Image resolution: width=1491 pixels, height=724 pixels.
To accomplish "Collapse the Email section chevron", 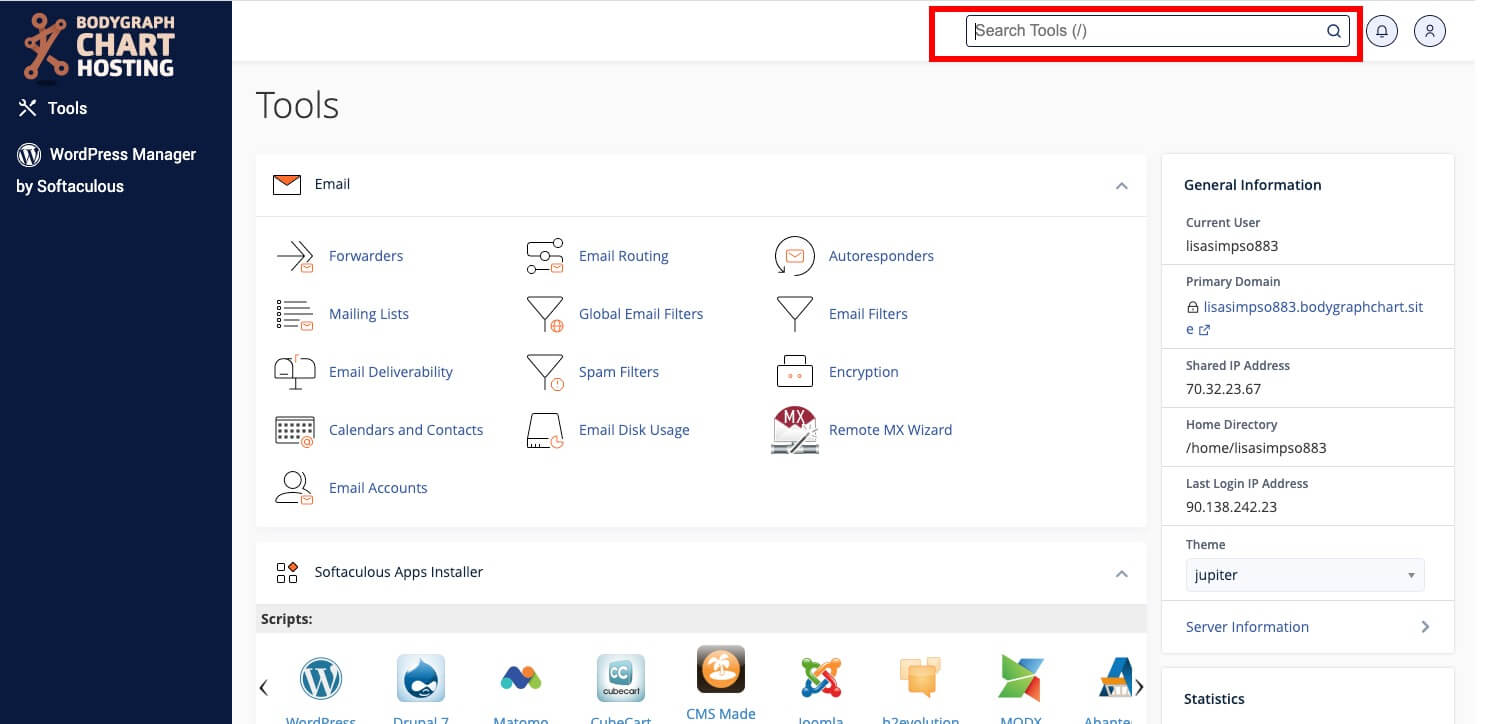I will click(1122, 186).
